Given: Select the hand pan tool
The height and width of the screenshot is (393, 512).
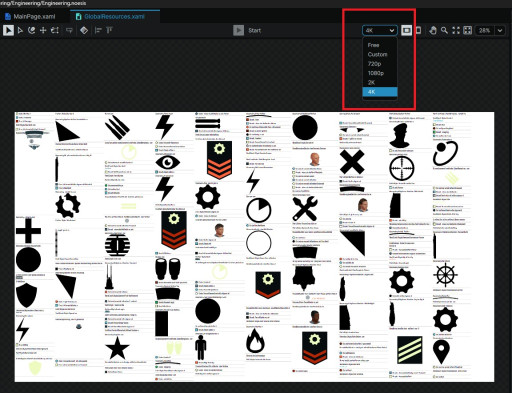Looking at the screenshot, I should tap(433, 30).
